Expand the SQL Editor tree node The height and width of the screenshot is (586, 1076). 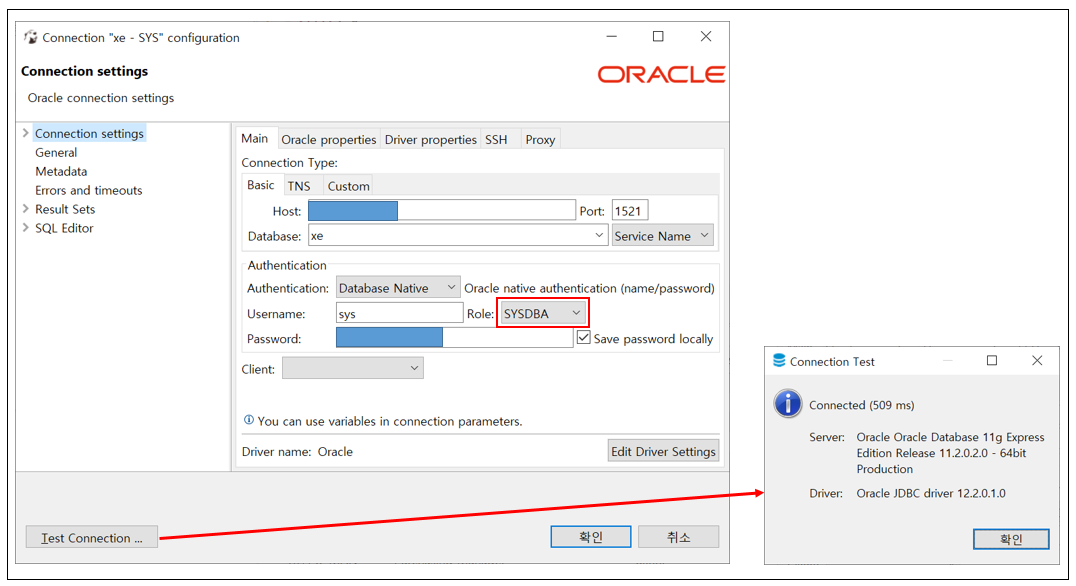pos(25,227)
